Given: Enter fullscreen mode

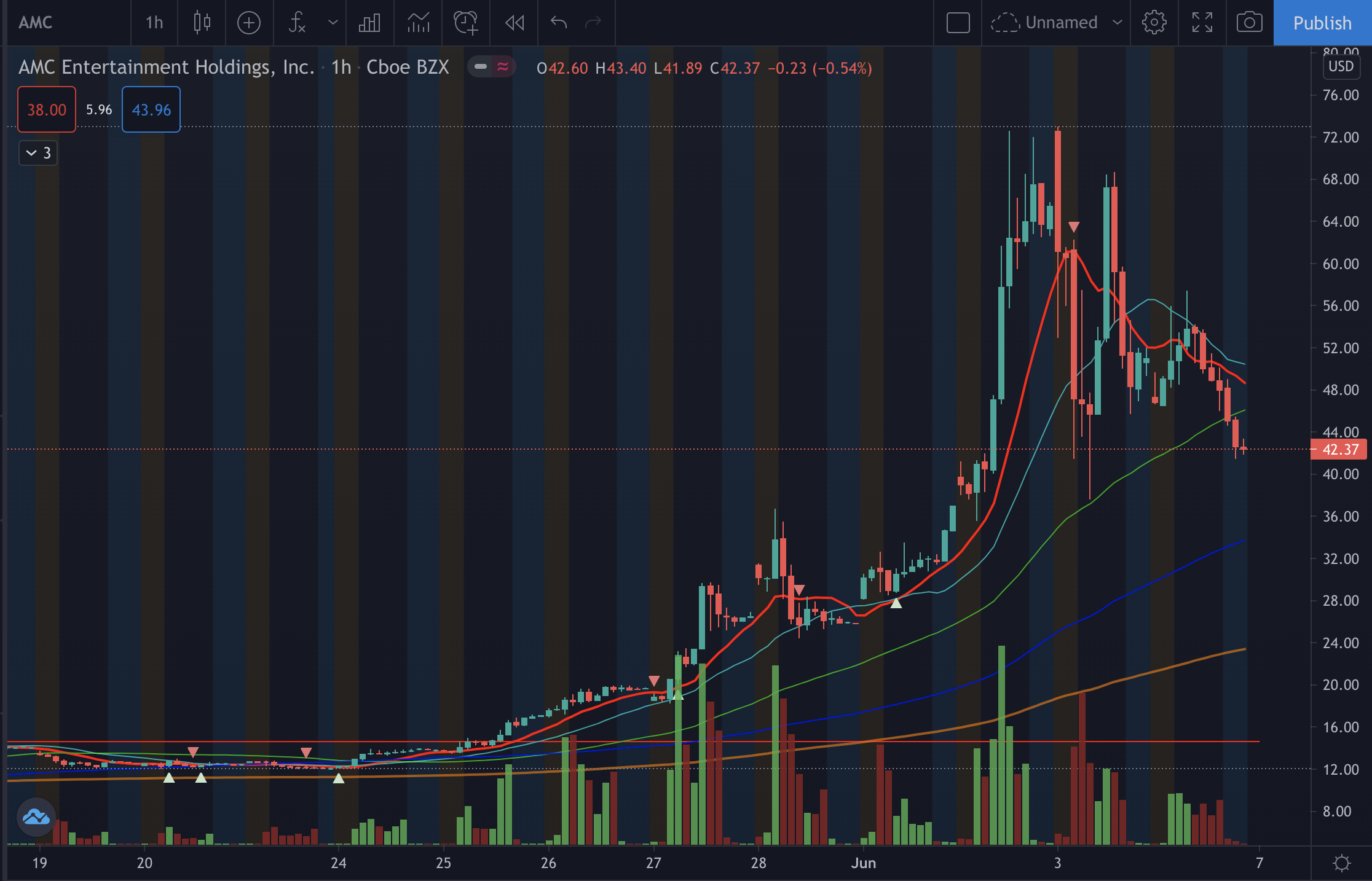Looking at the screenshot, I should pos(1202,23).
